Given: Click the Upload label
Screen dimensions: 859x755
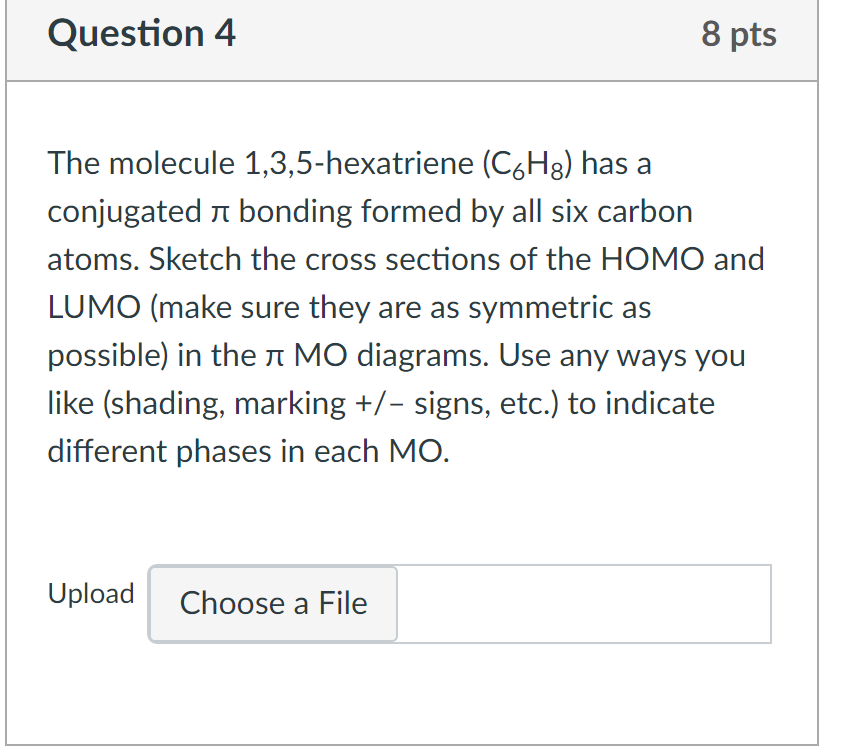Looking at the screenshot, I should [x=91, y=593].
